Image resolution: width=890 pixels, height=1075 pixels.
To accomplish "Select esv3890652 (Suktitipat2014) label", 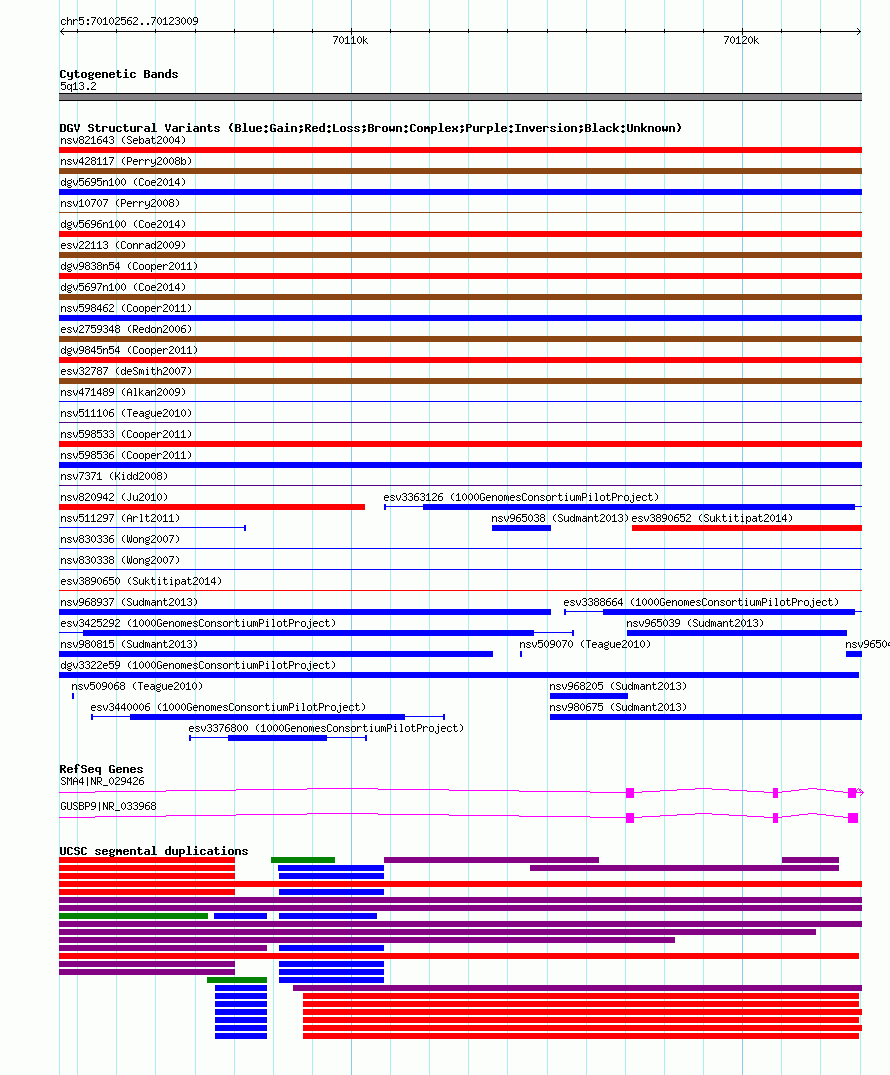I will pyautogui.click(x=712, y=519).
